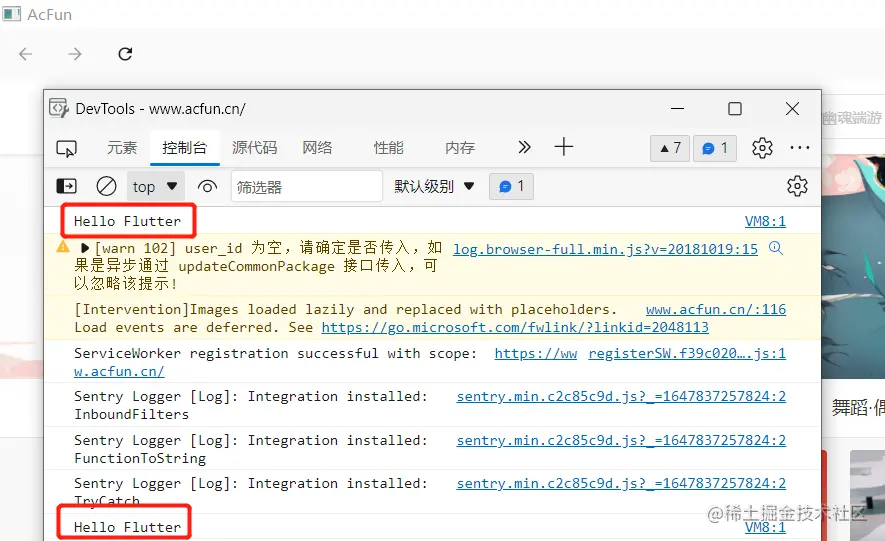885x541 pixels.
Task: Minimize the DevTools window
Action: point(677,108)
